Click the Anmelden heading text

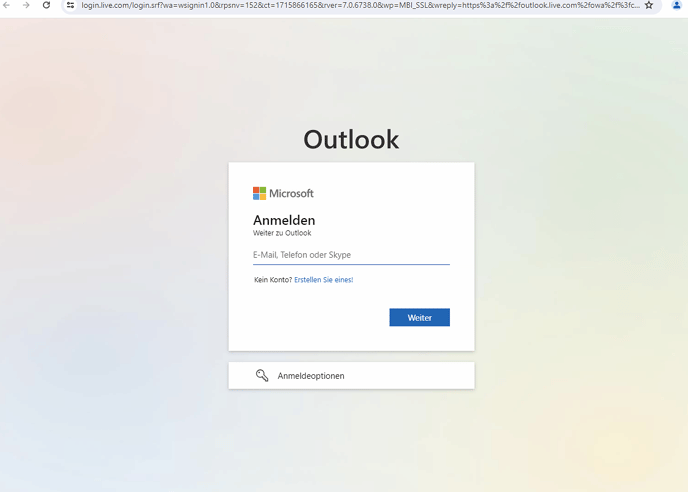tap(284, 220)
